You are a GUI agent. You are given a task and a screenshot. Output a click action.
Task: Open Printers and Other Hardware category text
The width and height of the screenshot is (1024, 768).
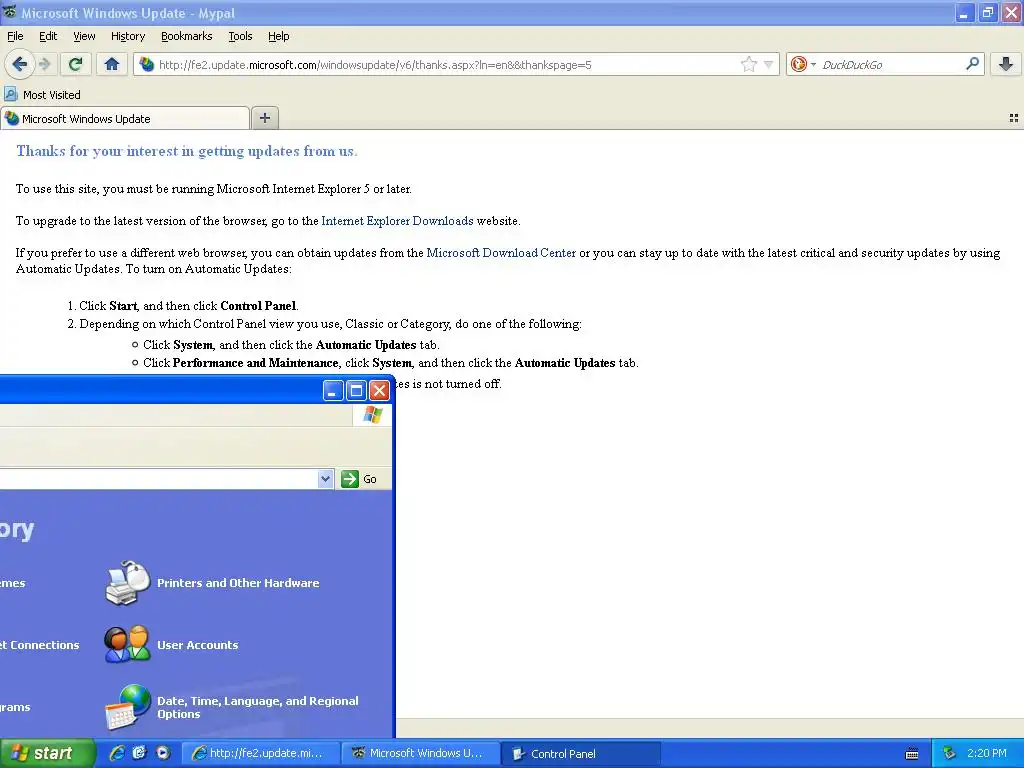coord(238,583)
